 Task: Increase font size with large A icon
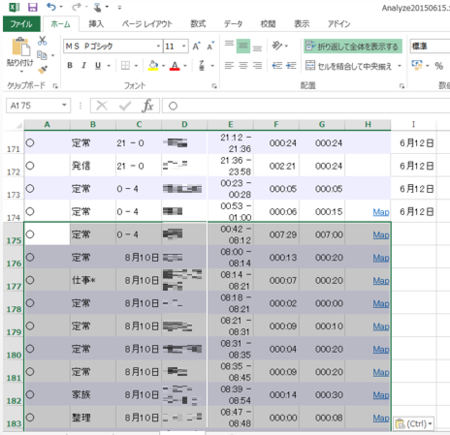tap(197, 46)
